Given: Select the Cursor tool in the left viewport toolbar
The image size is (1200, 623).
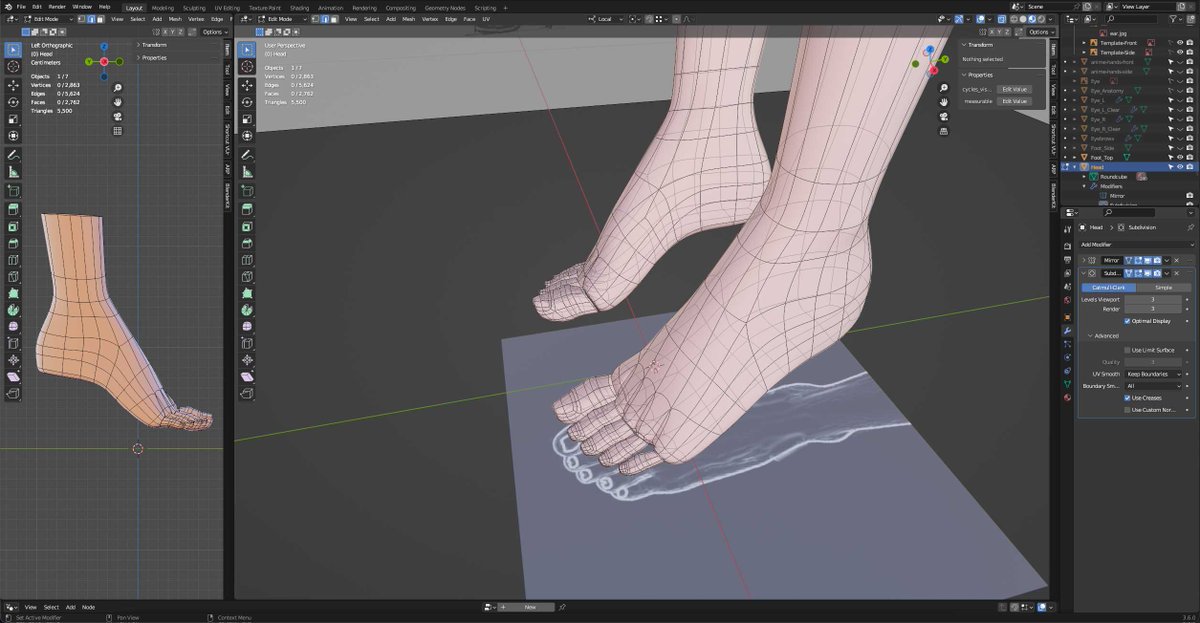Looking at the screenshot, I should [x=13, y=66].
